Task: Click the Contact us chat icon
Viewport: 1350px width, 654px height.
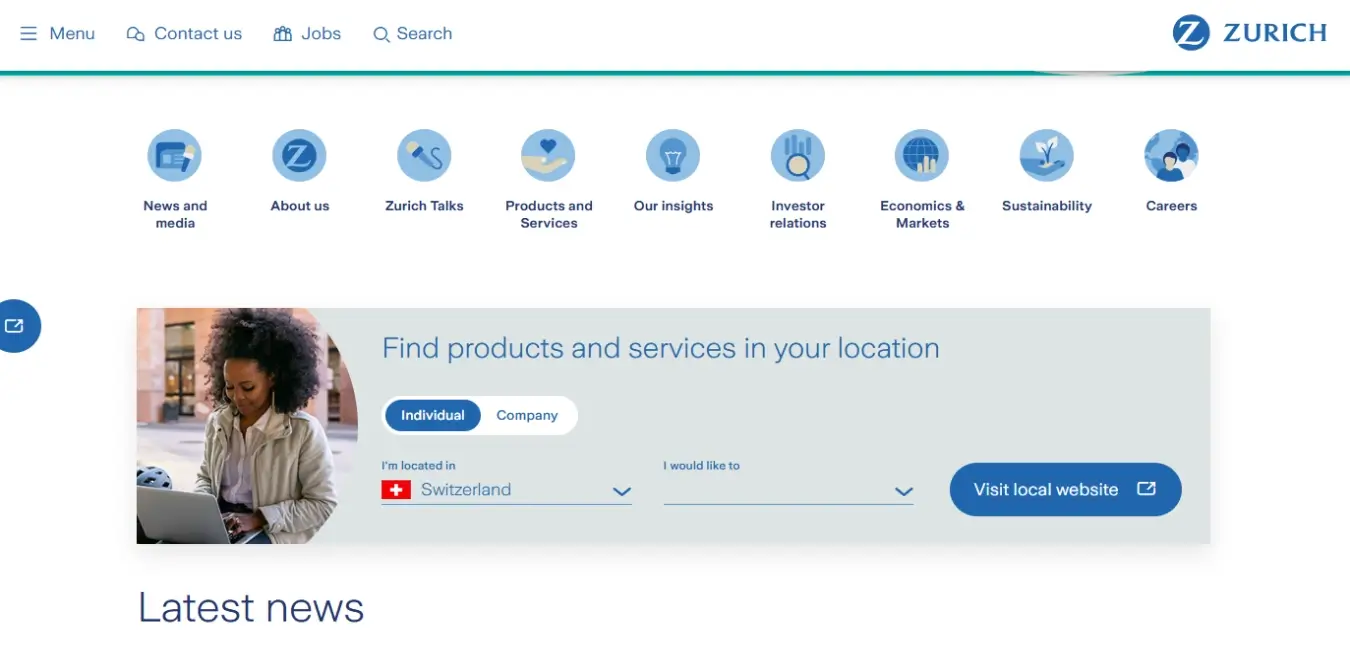Action: 135,34
